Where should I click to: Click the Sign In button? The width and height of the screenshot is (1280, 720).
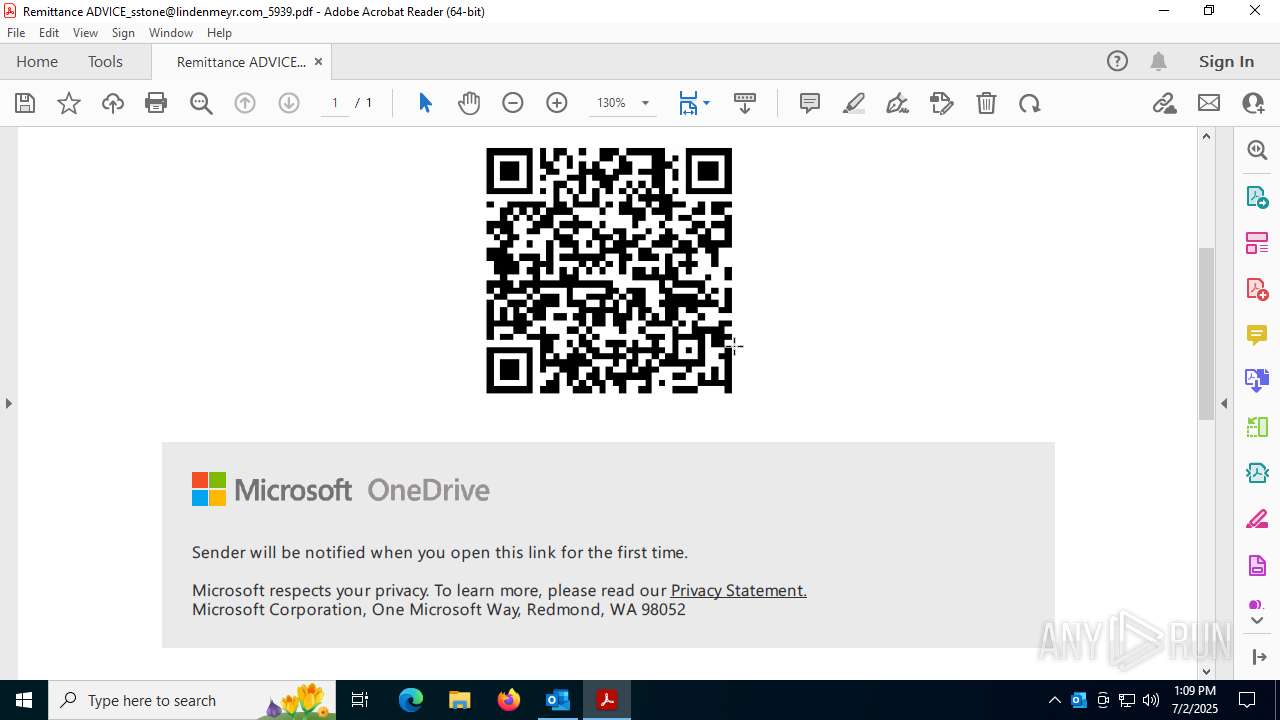coord(1226,61)
